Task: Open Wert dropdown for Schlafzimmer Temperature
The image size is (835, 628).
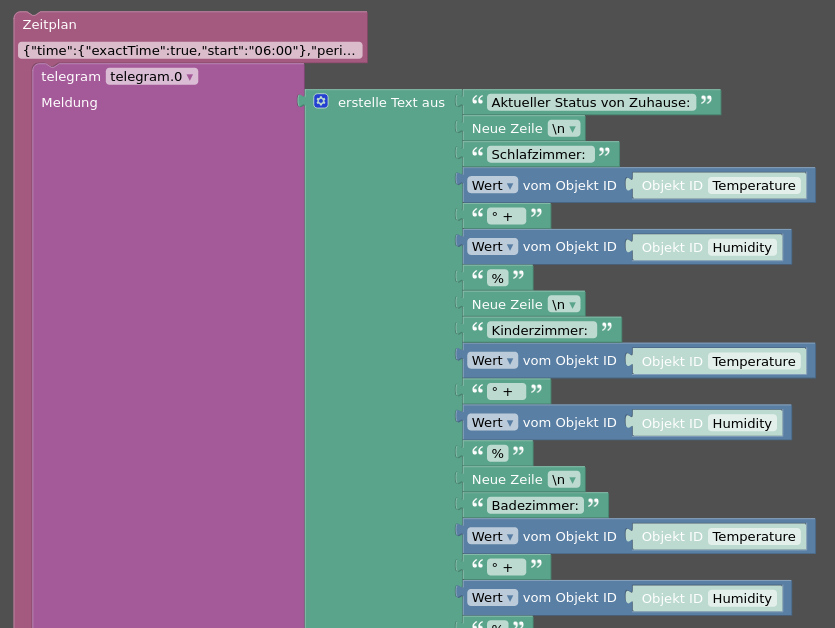Action: point(492,185)
